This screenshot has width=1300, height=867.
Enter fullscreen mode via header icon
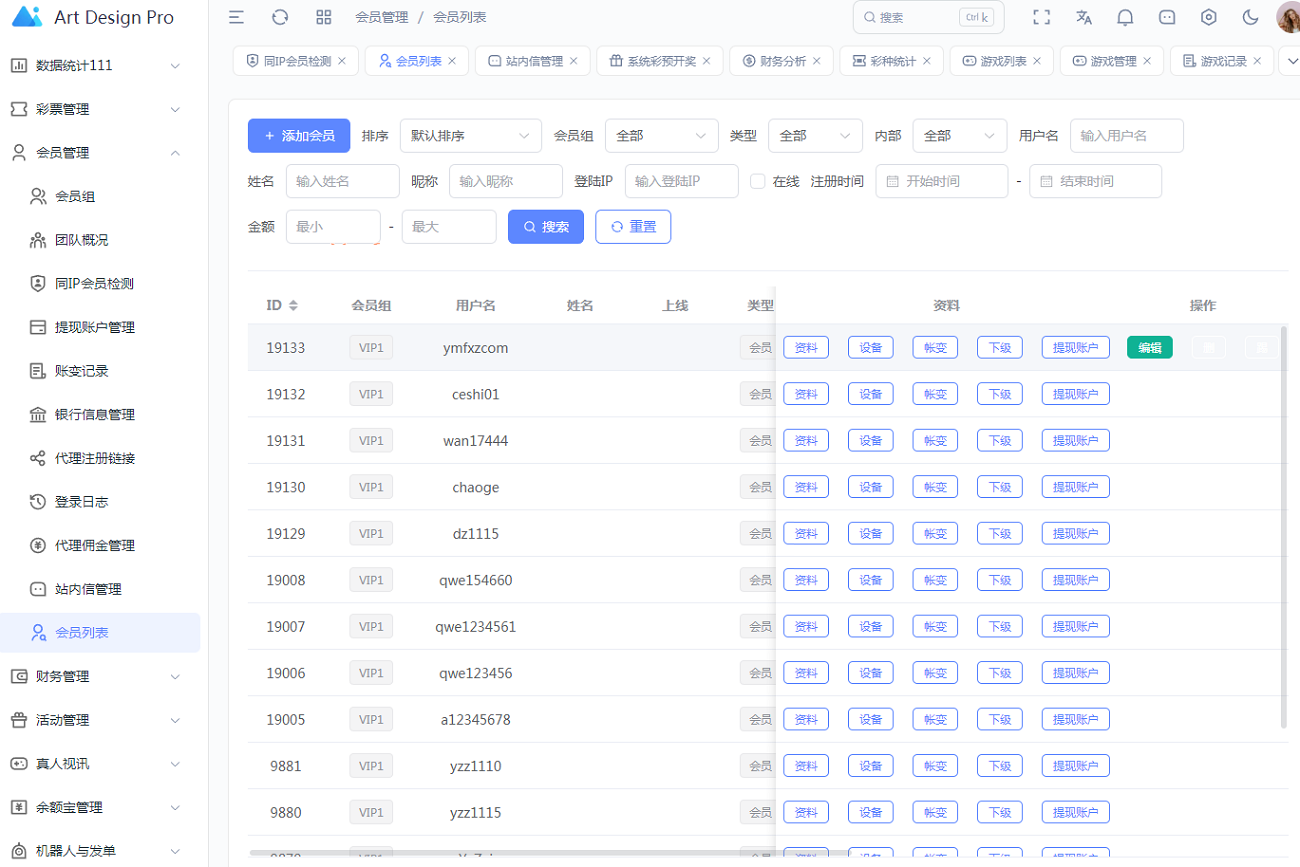point(1041,17)
